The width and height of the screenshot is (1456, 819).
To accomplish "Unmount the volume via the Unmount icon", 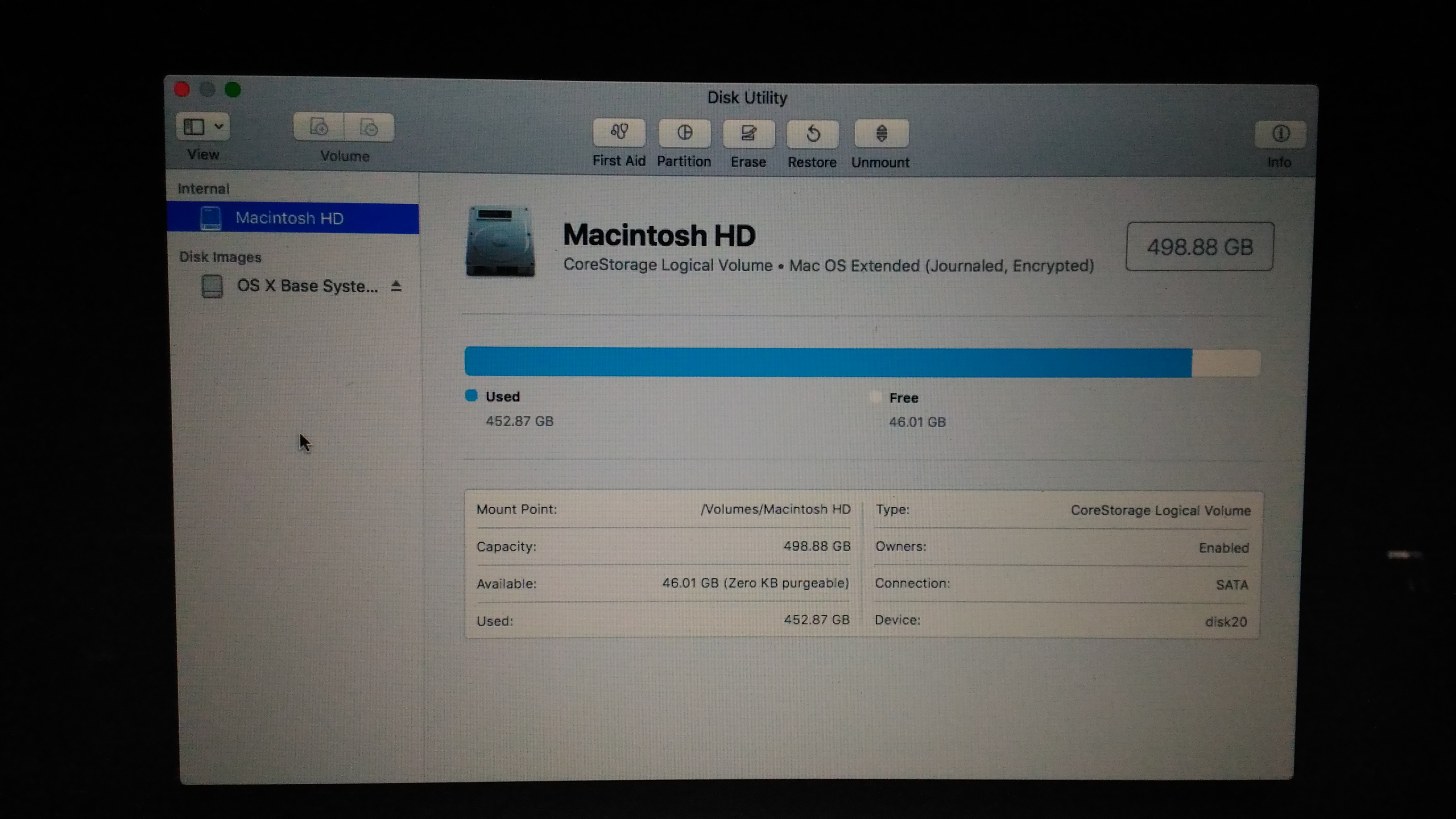I will pos(881,134).
